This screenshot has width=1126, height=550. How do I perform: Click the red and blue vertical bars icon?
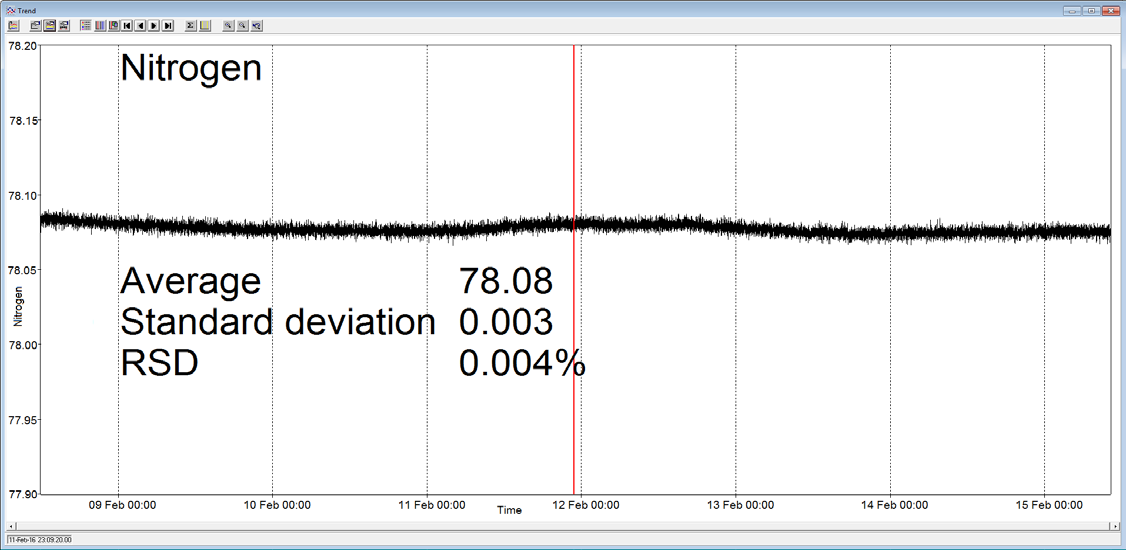click(100, 26)
